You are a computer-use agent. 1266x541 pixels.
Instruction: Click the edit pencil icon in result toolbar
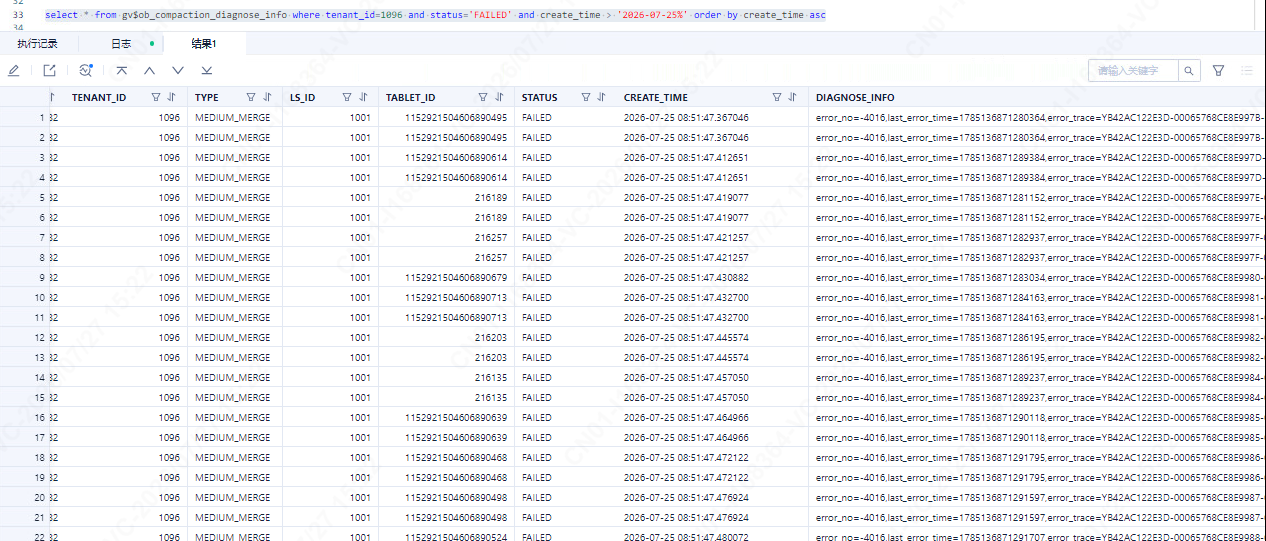(x=14, y=71)
